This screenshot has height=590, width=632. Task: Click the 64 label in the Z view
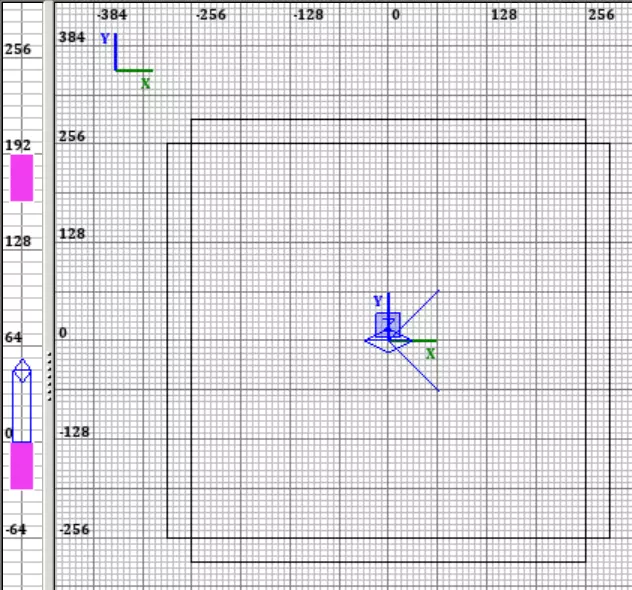(x=13, y=337)
